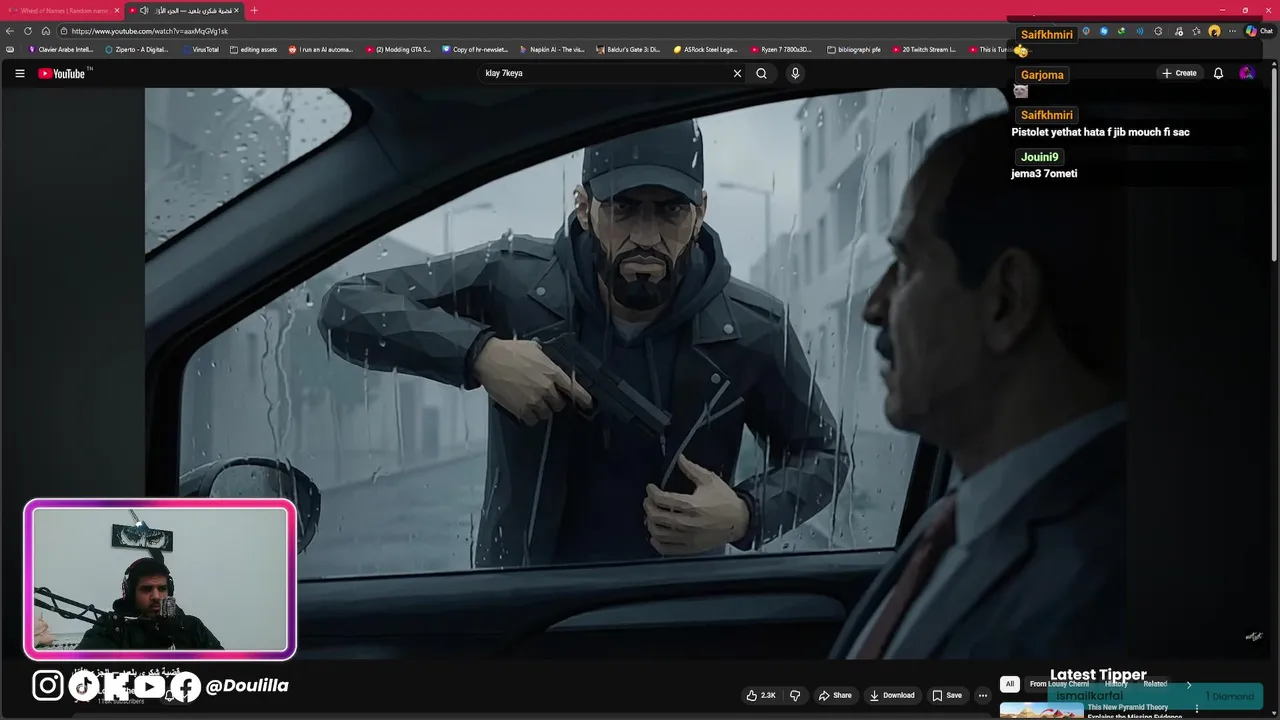This screenshot has height=720, width=1280.
Task: Share the video
Action: [x=835, y=695]
